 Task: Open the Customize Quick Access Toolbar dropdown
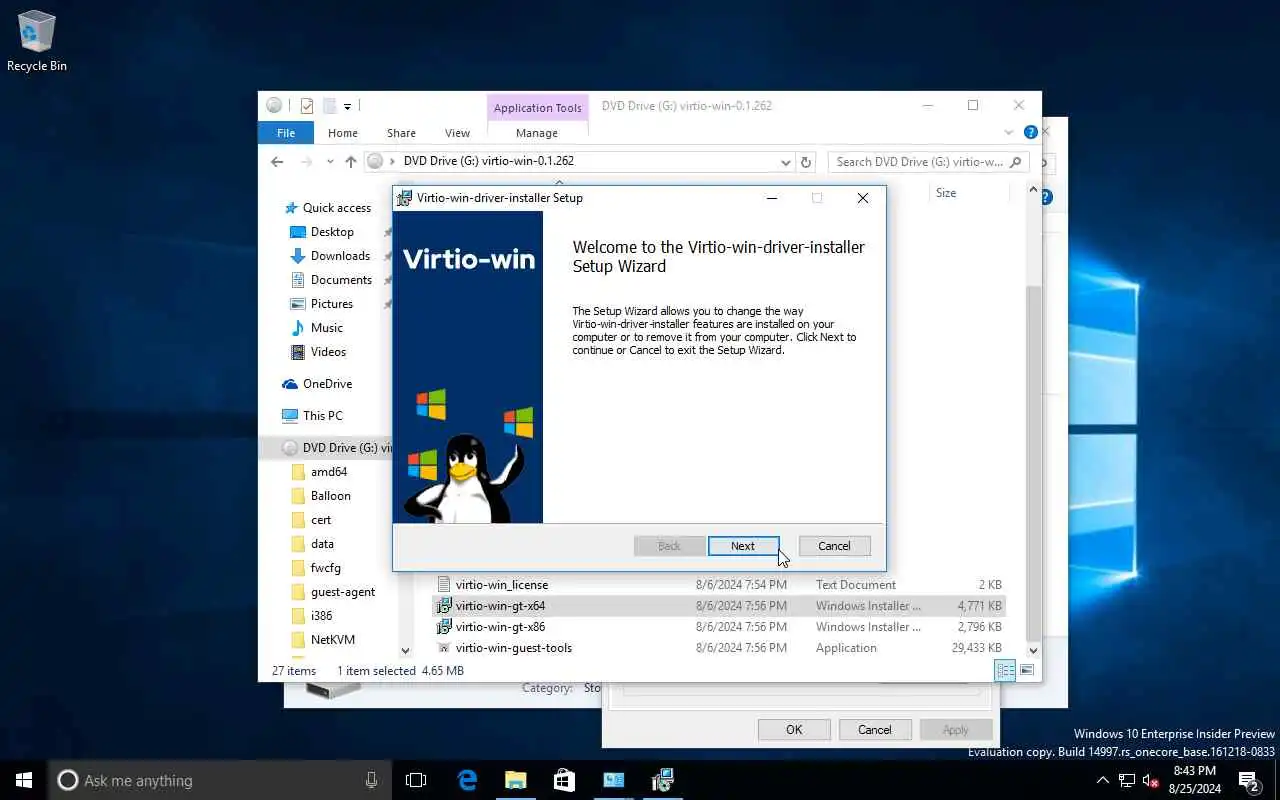(347, 106)
